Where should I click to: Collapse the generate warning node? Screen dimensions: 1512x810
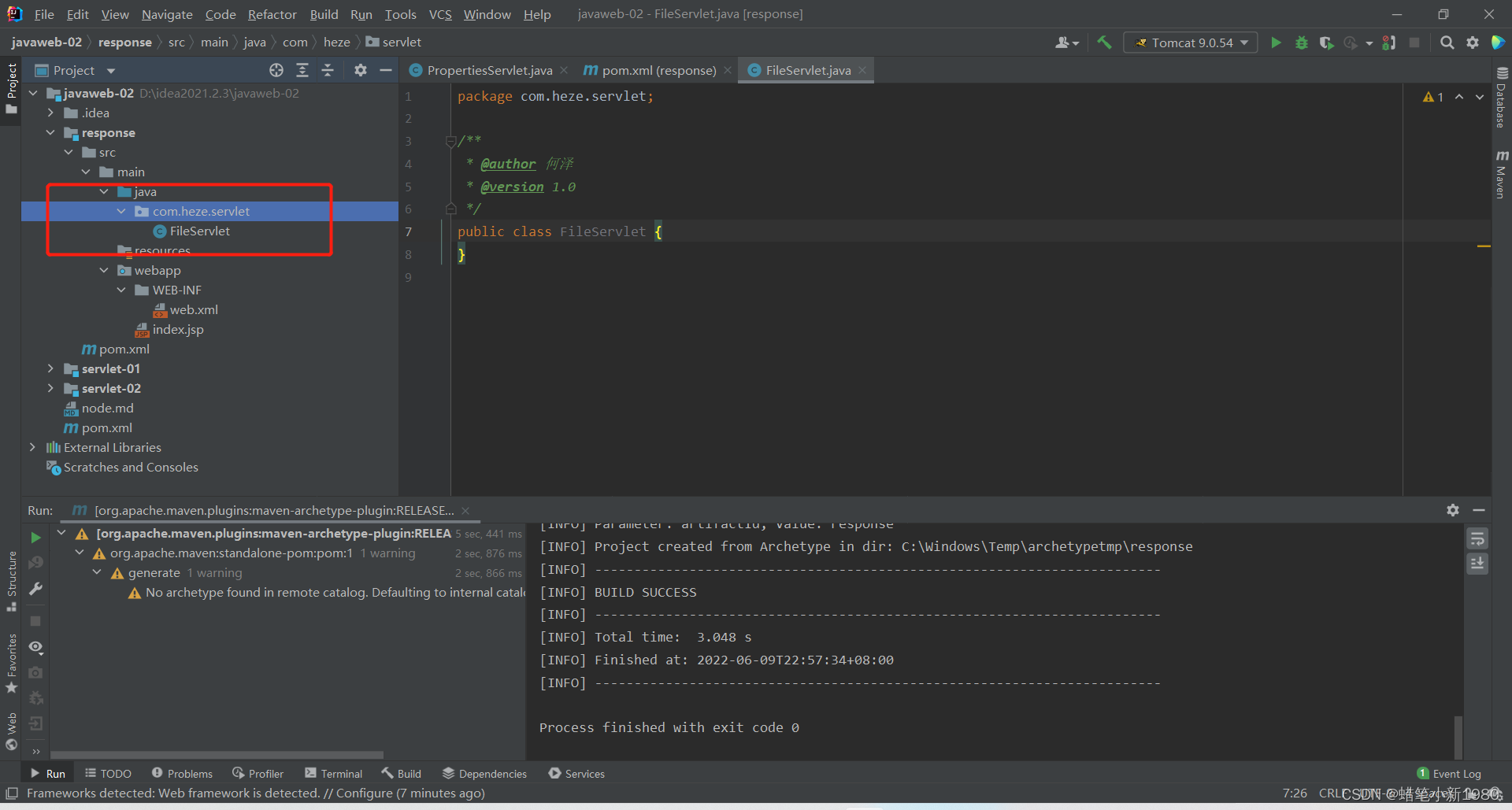coord(97,572)
